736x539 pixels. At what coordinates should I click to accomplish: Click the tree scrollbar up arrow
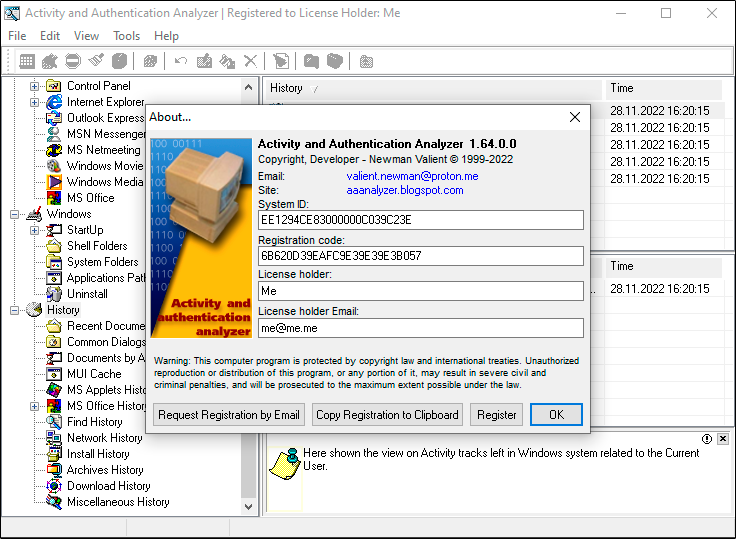(x=248, y=87)
